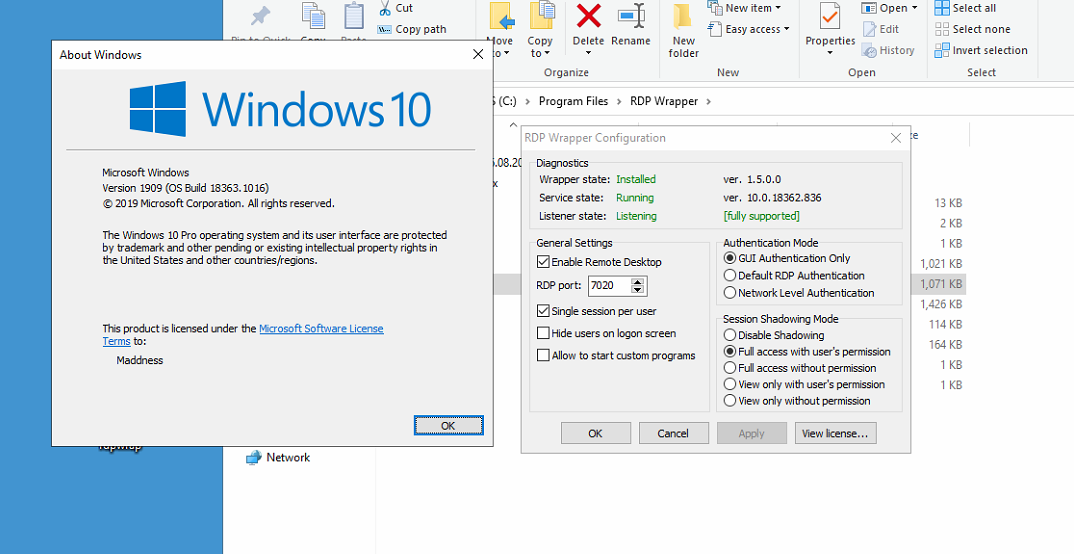Click the Move to folder icon

click(501, 18)
